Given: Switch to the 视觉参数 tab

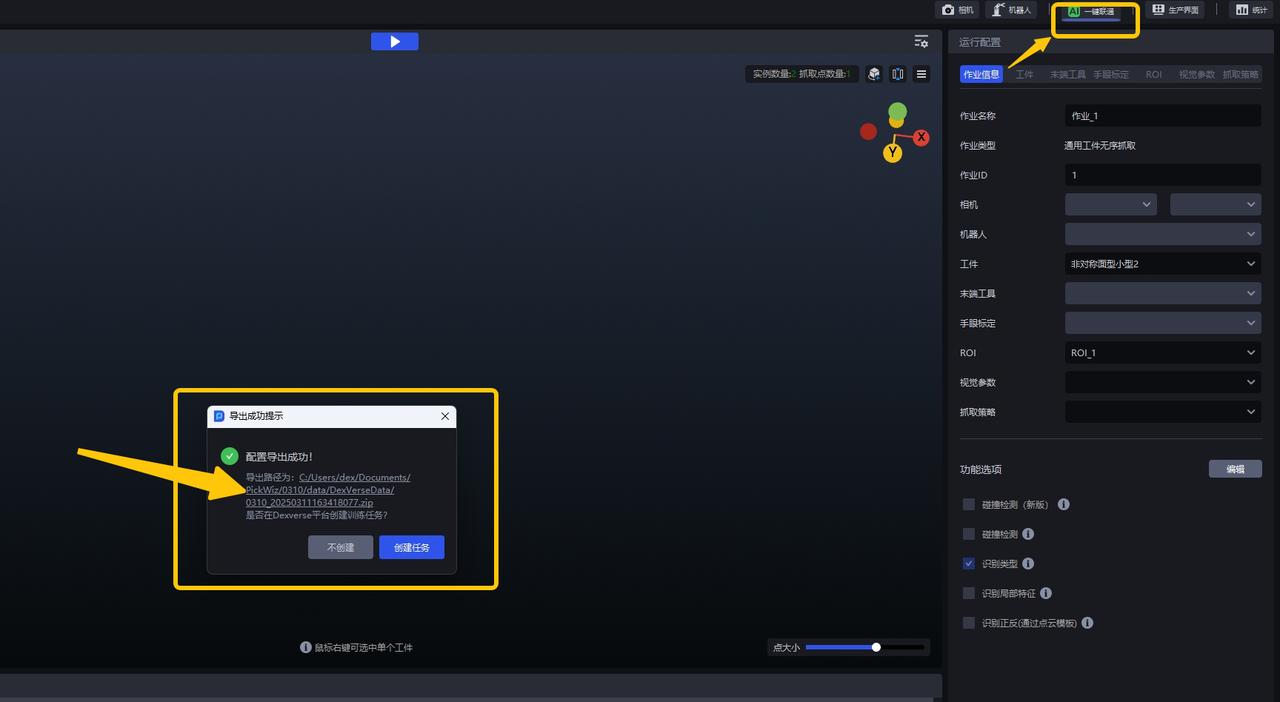Looking at the screenshot, I should [x=1196, y=75].
